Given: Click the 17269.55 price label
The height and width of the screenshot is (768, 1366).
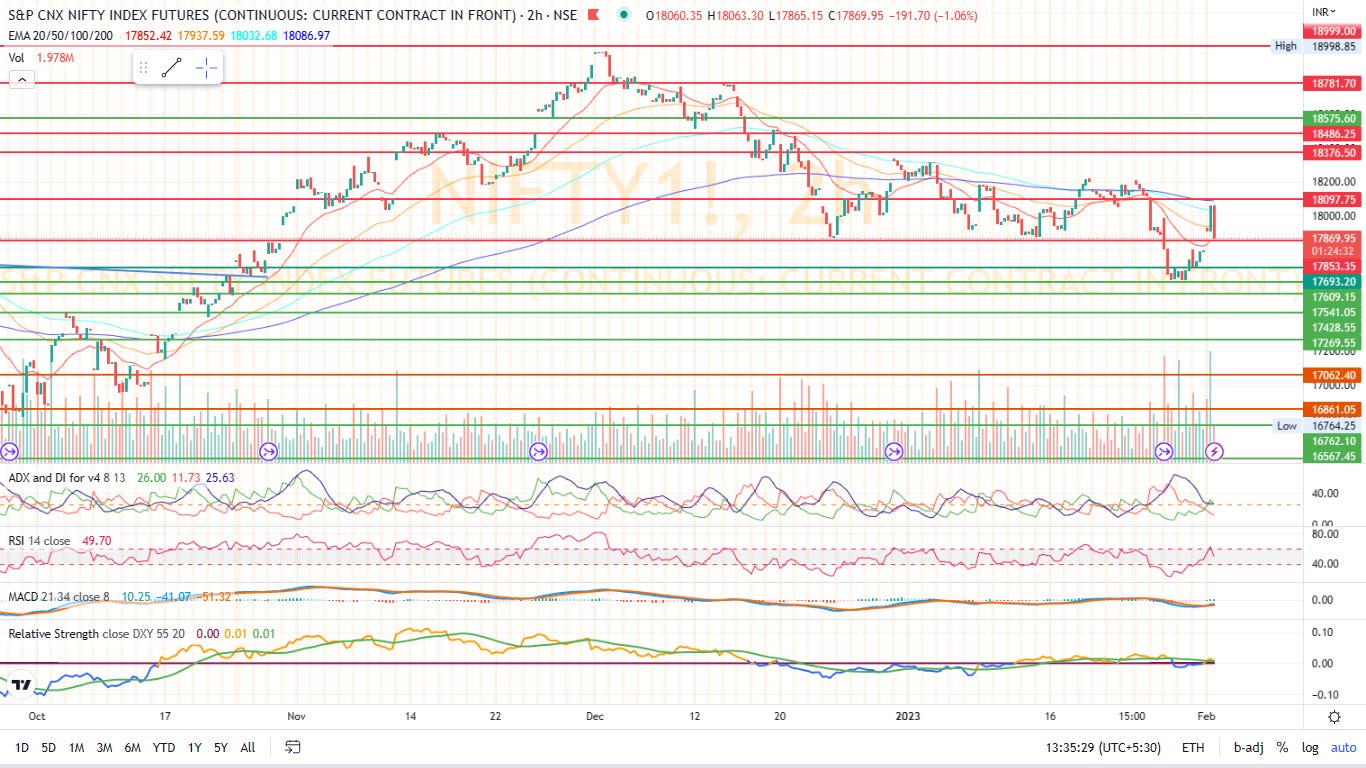Looking at the screenshot, I should (1335, 342).
